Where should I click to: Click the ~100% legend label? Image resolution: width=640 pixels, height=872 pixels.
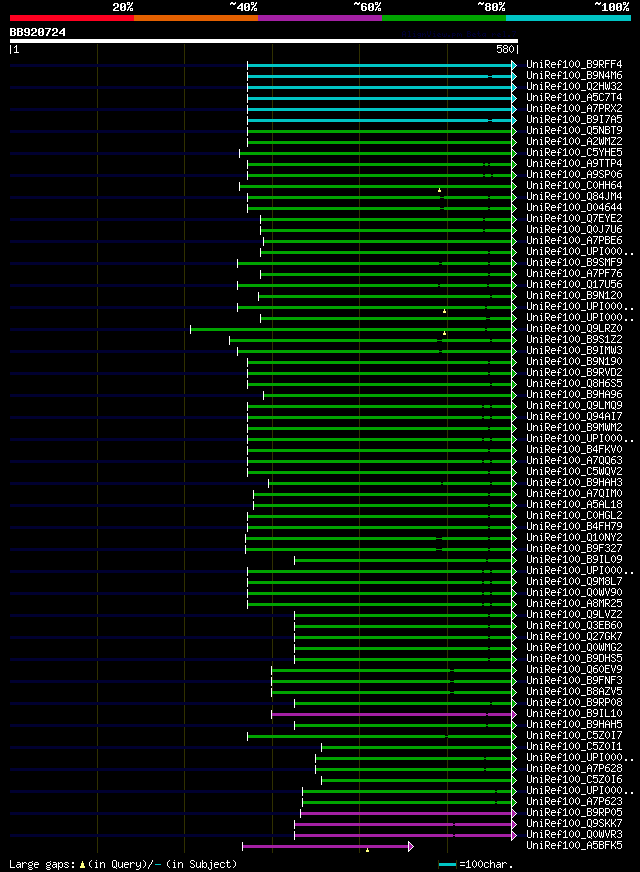coord(611,7)
